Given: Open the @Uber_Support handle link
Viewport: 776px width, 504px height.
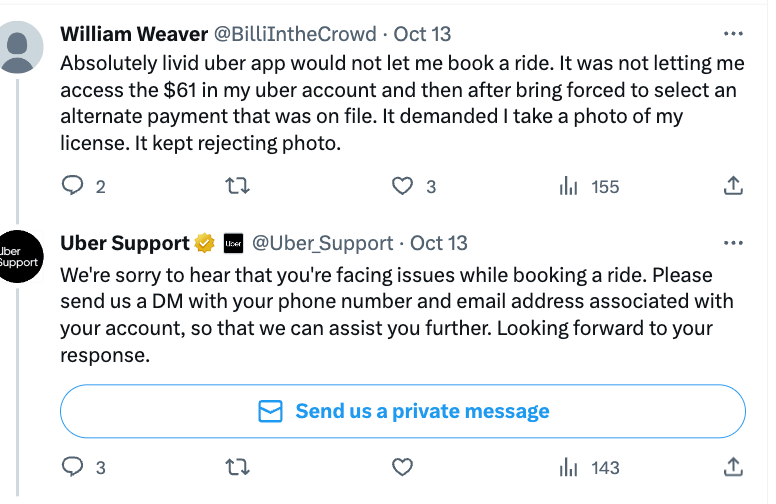Looking at the screenshot, I should tap(322, 243).
